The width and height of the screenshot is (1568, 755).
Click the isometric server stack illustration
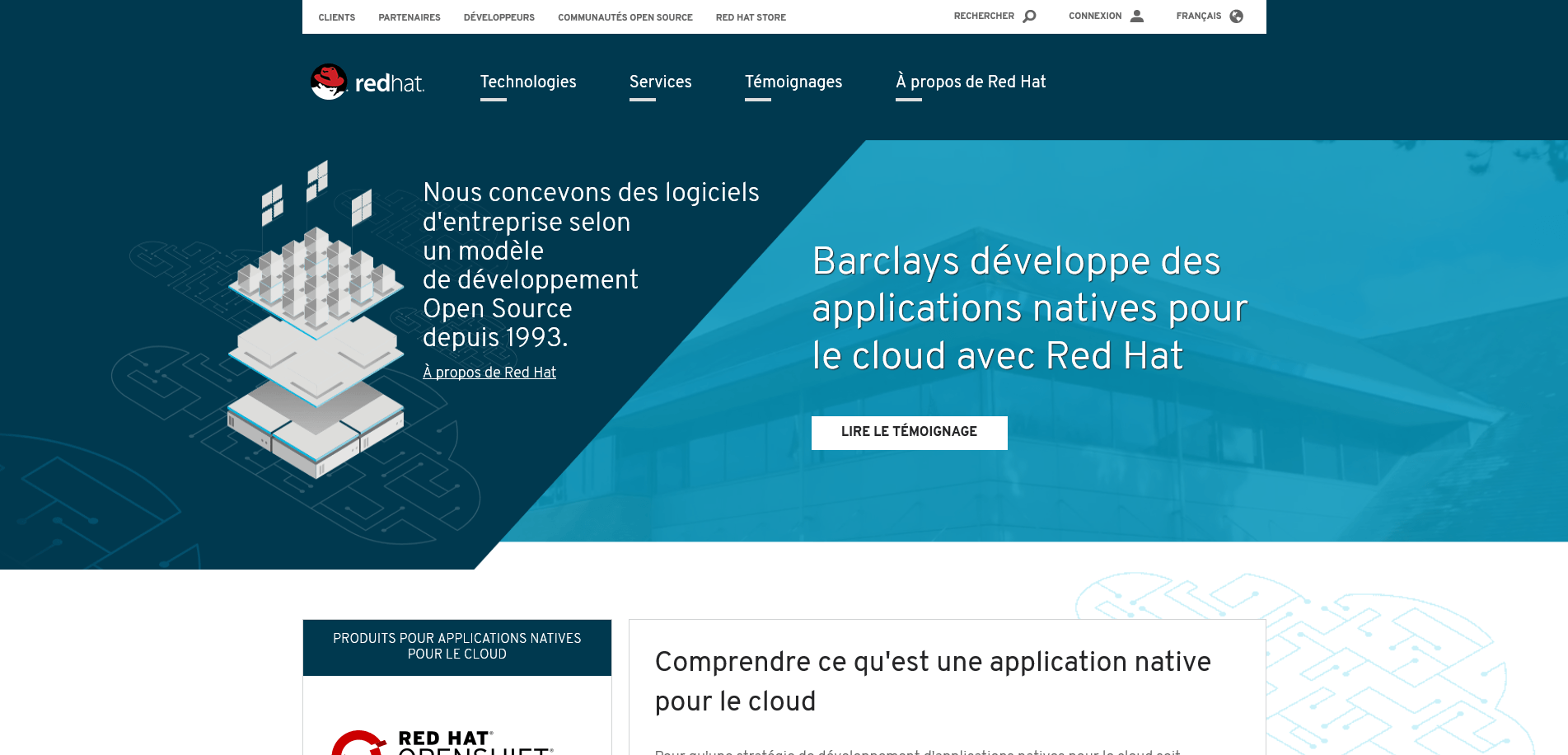pos(316,321)
